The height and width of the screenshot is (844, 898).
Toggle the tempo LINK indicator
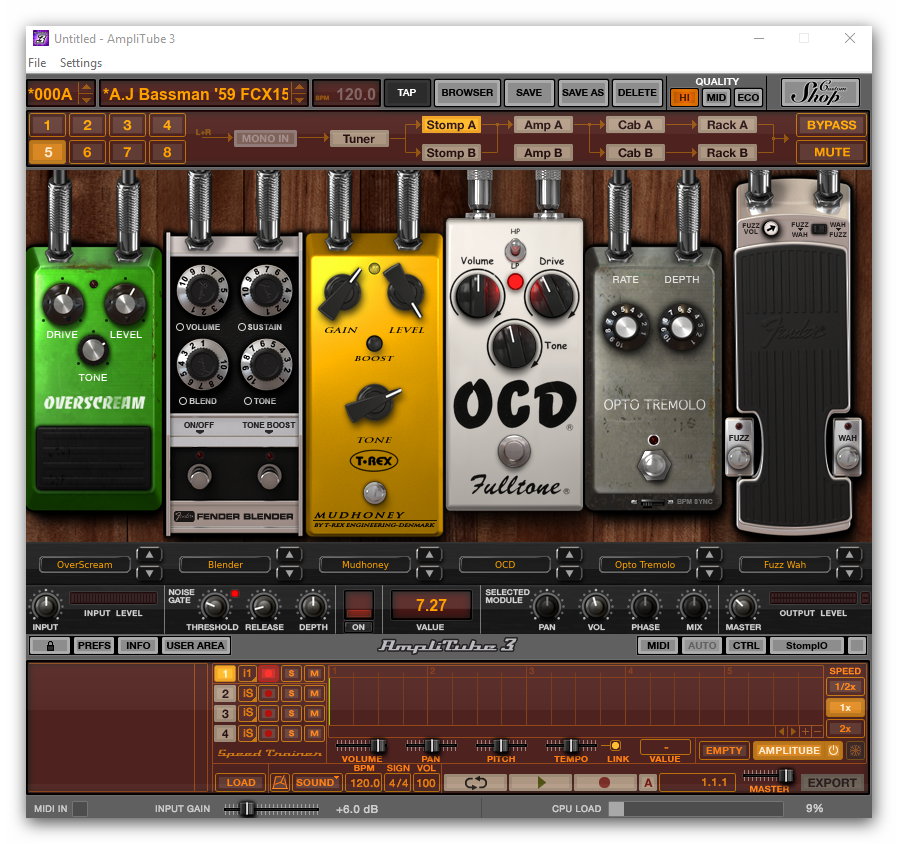(615, 746)
